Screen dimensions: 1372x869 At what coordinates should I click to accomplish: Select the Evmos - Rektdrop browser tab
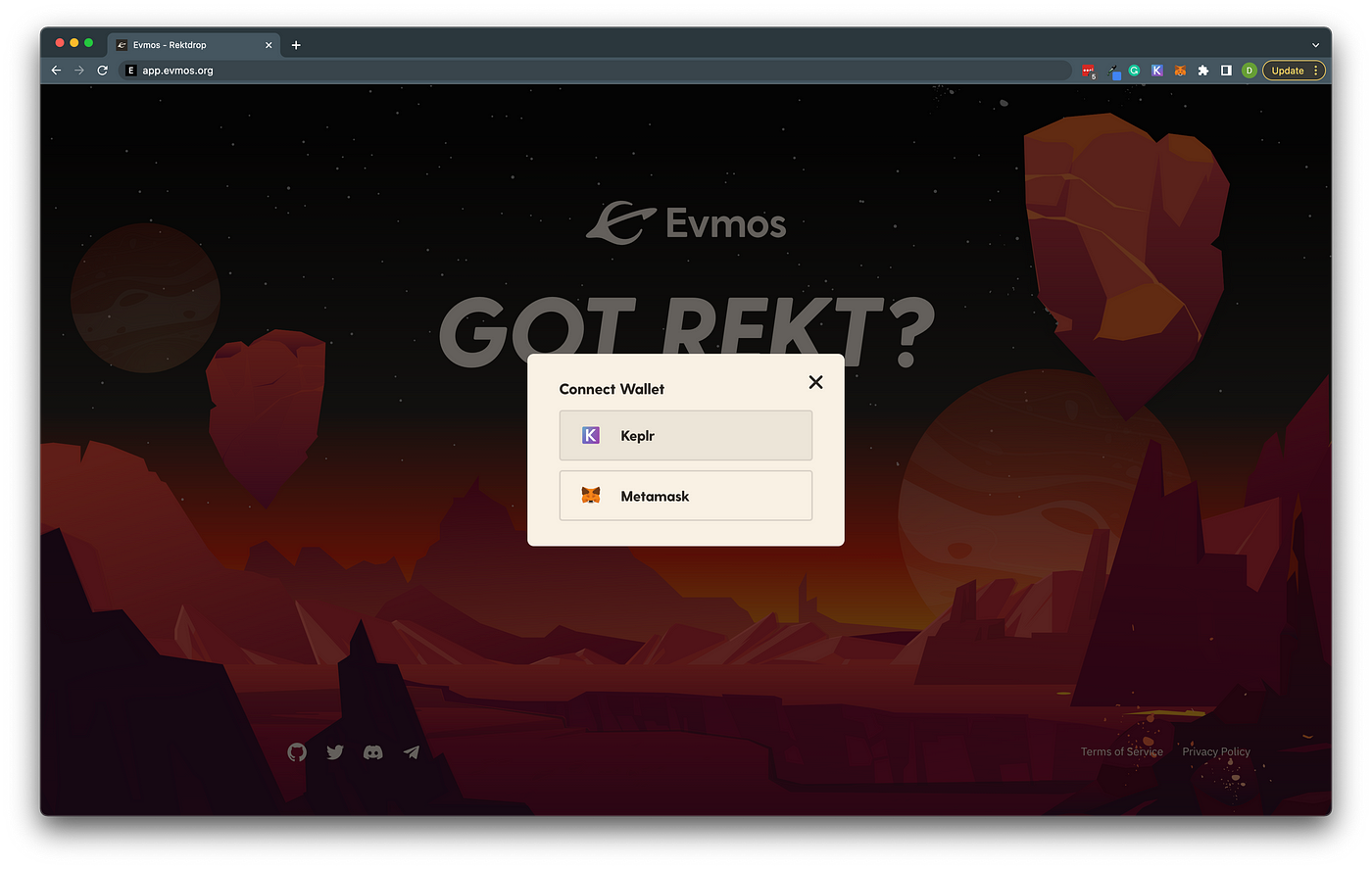click(194, 45)
